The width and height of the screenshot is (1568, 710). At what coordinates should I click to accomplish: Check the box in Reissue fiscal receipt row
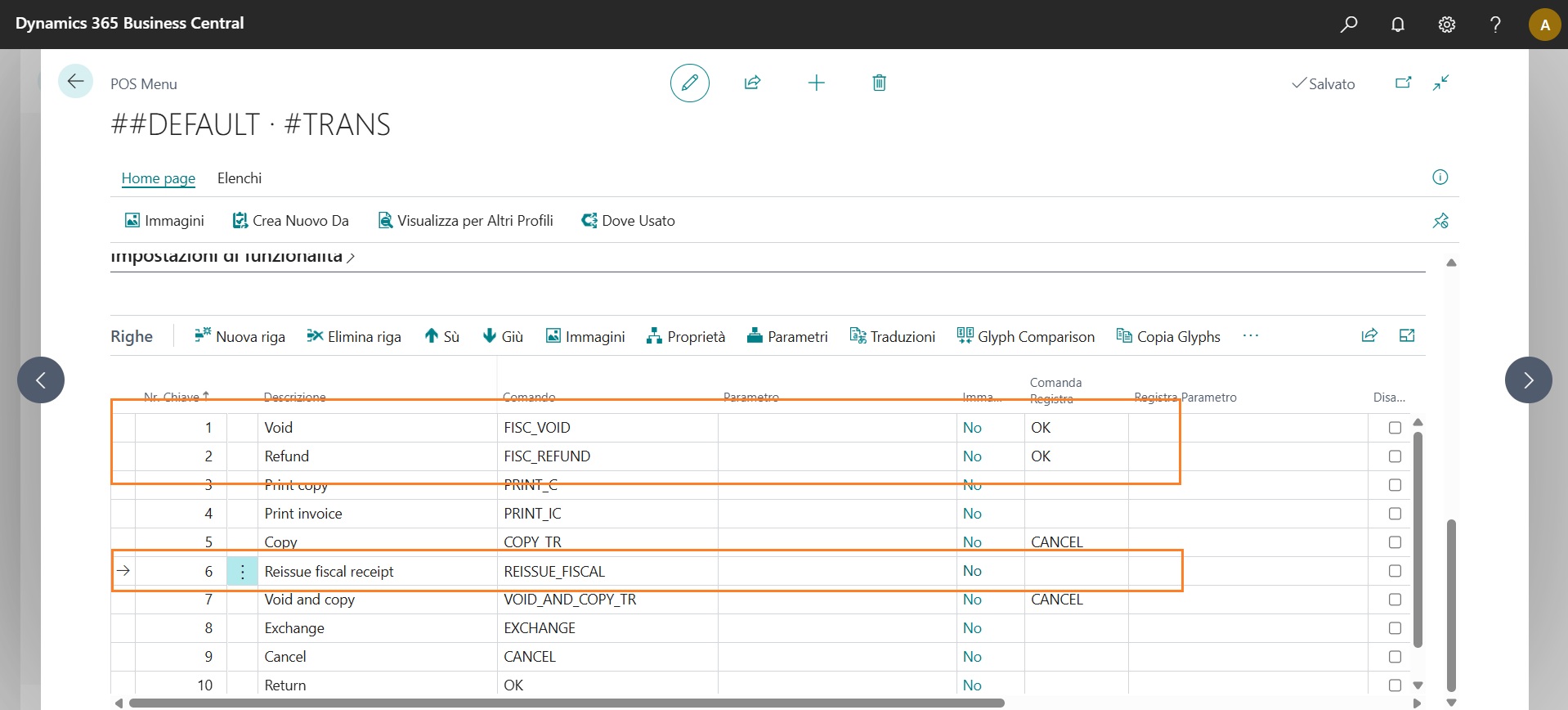coord(1395,571)
